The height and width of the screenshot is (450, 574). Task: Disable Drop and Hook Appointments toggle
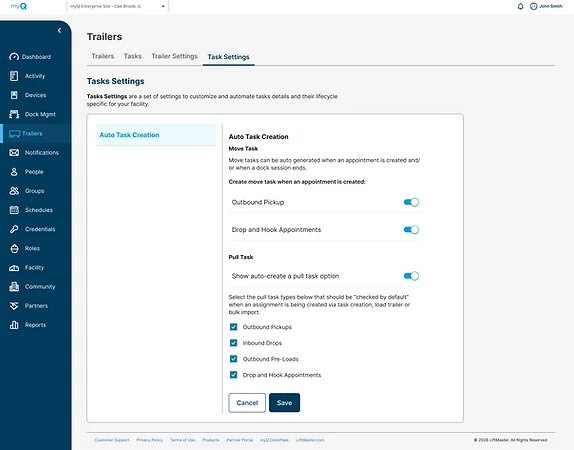(x=411, y=230)
